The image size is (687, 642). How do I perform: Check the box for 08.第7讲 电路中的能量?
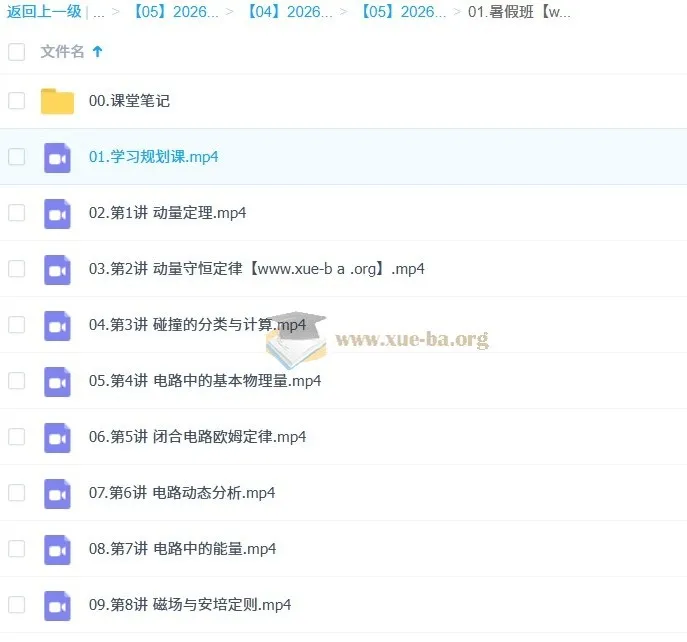click(x=17, y=548)
